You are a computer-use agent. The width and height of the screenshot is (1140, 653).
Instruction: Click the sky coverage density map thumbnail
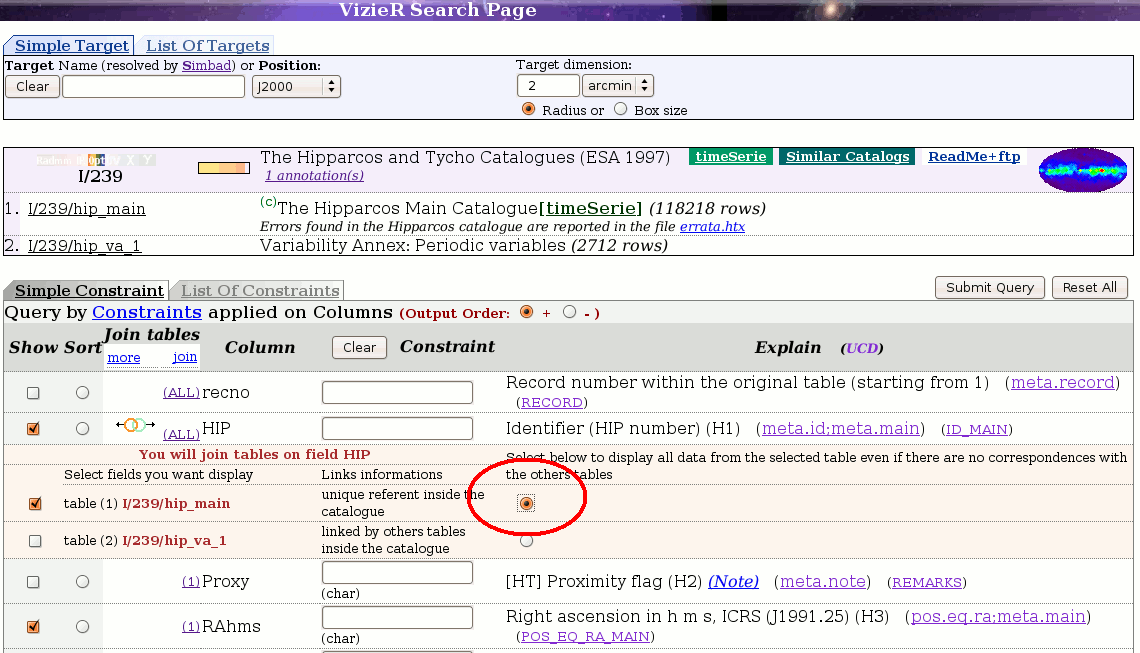tap(1082, 171)
